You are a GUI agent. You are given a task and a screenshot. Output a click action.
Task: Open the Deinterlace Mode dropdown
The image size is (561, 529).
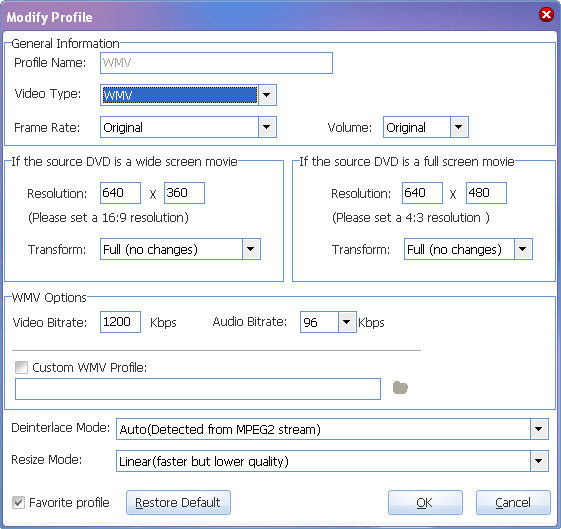(x=539, y=429)
